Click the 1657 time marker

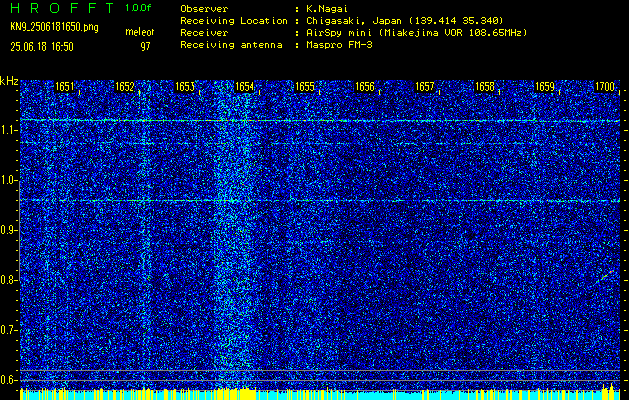(425, 87)
